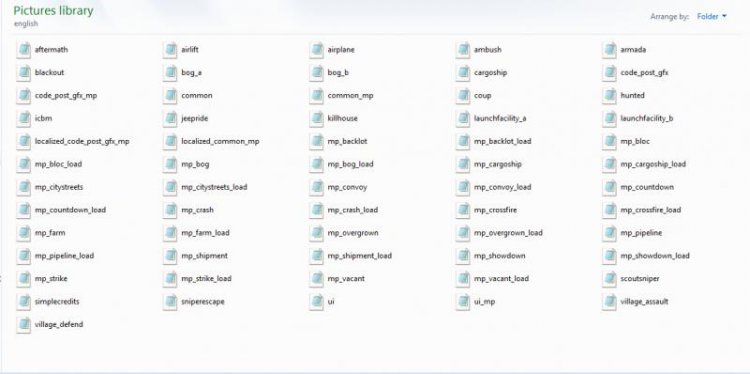Select the cargoship file icon
The image size is (750, 374).
point(463,73)
